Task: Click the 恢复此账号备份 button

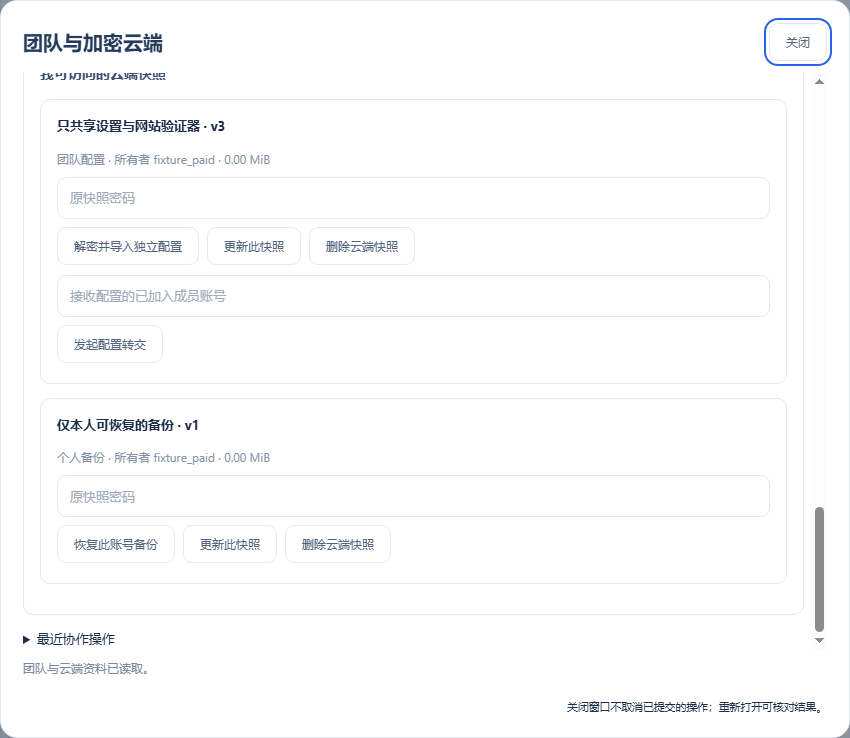Action: pos(116,544)
